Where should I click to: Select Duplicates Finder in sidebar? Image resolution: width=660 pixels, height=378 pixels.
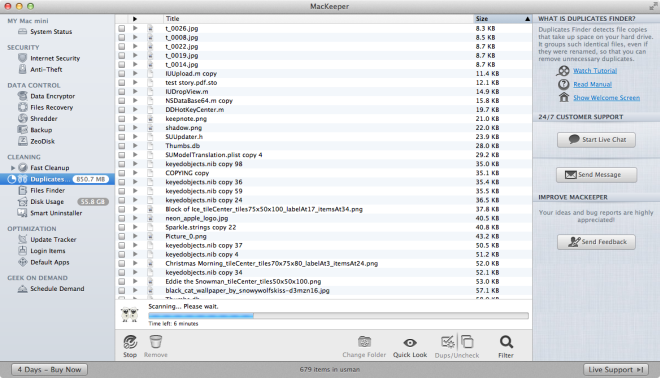(57, 179)
